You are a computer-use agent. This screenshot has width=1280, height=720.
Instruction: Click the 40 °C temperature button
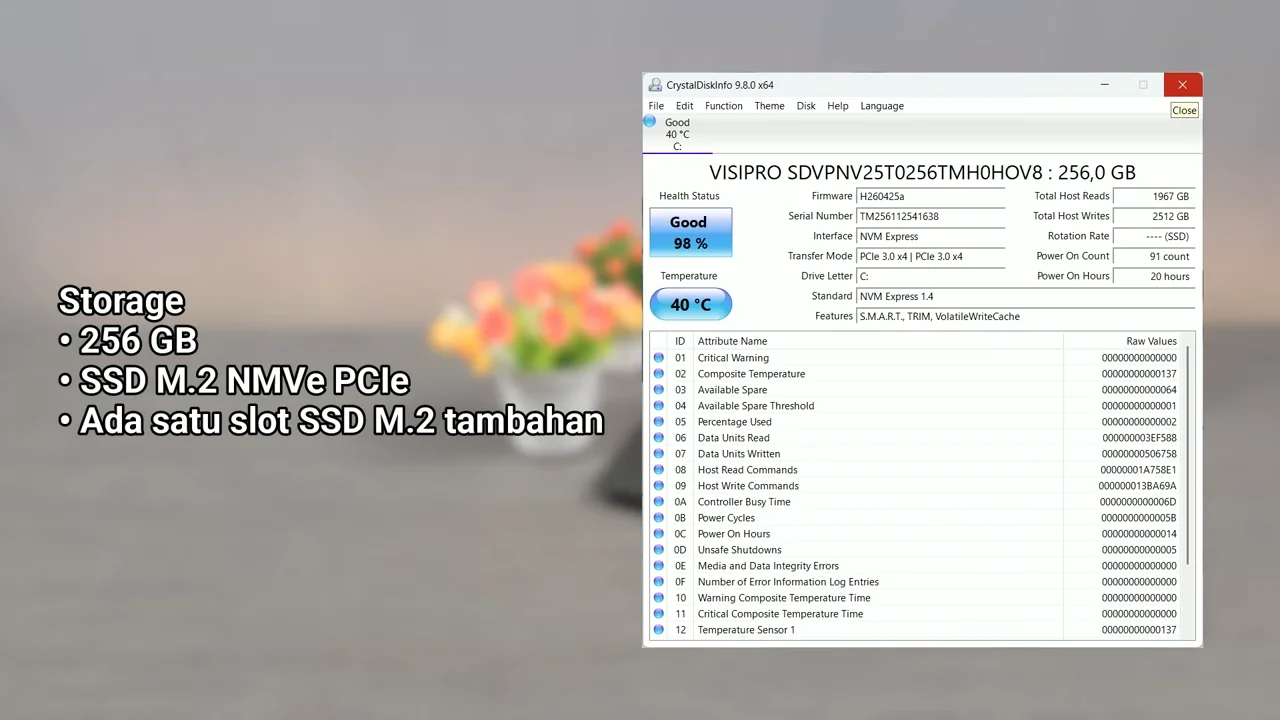(x=691, y=304)
